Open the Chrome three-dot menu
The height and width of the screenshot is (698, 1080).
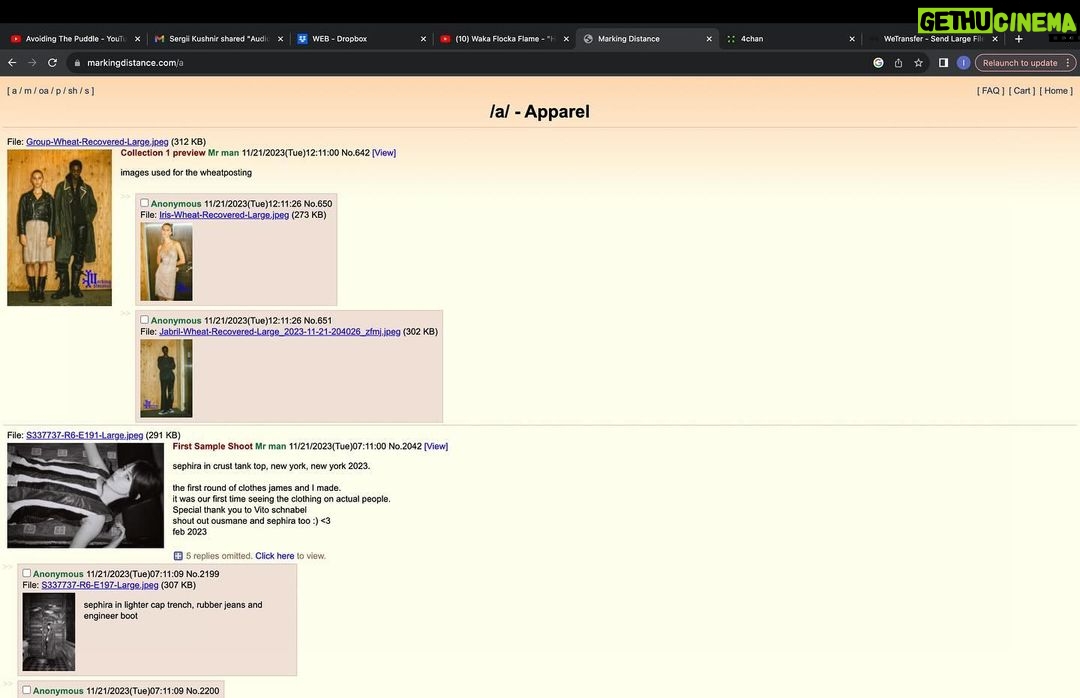pyautogui.click(x=1068, y=63)
